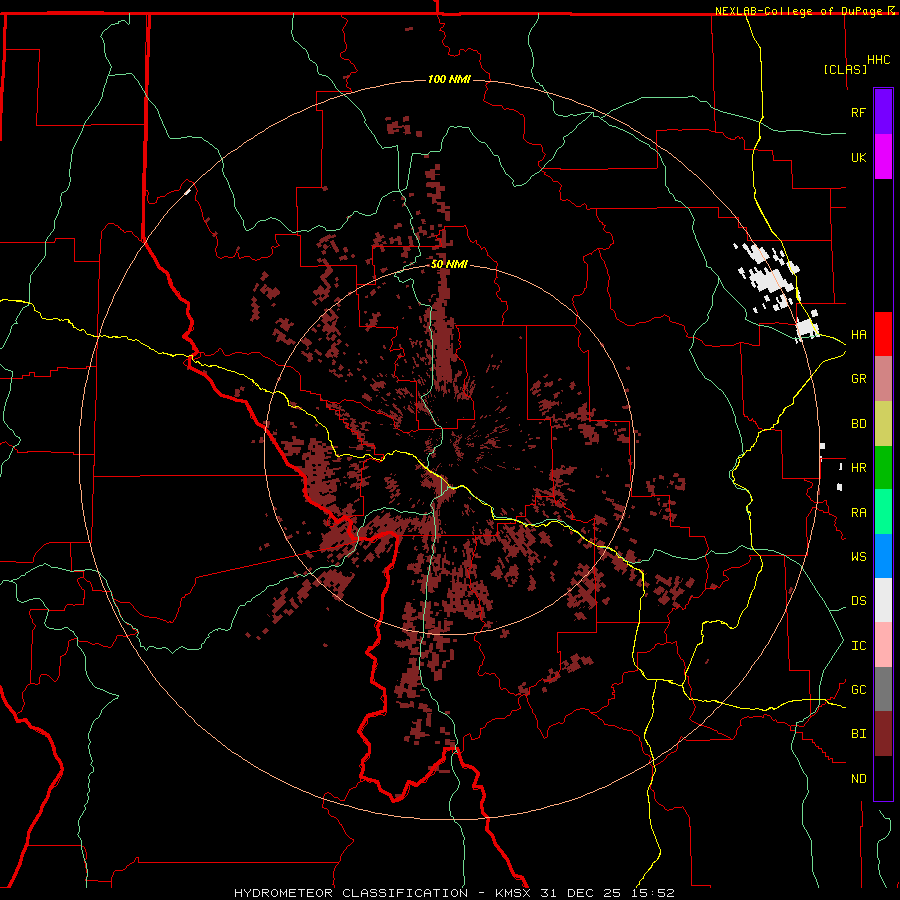Choose the WS blue legend swatch
This screenshot has width=900, height=900.
tap(883, 556)
